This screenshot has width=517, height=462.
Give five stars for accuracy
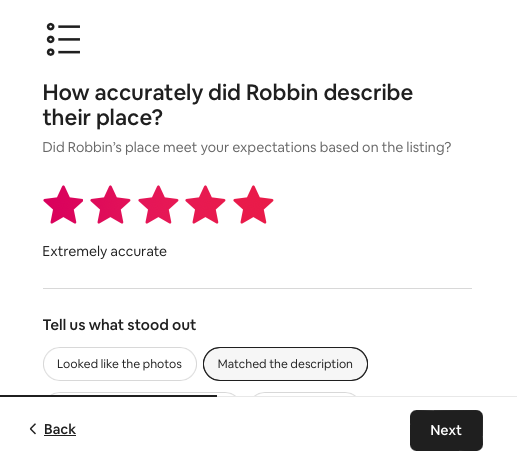coord(253,205)
